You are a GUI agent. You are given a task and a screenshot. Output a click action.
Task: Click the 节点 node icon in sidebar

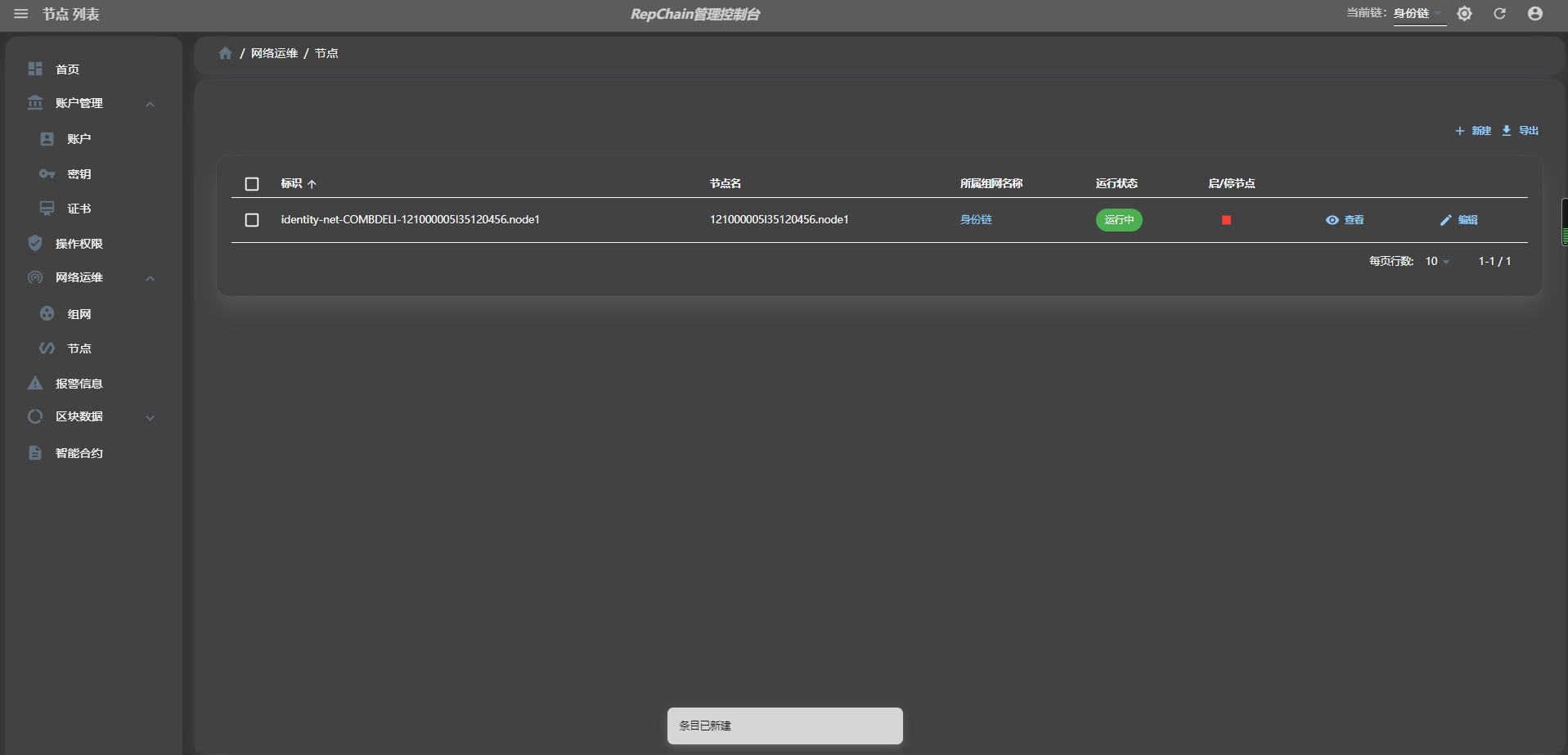pos(47,348)
